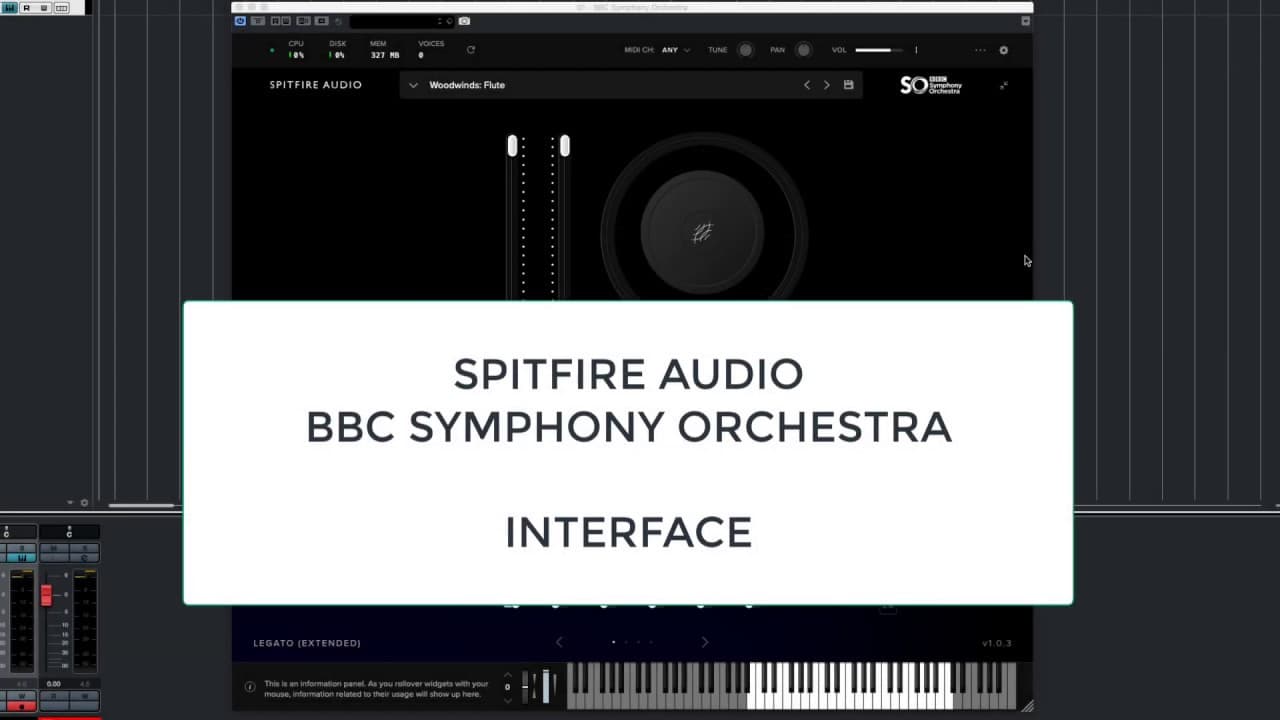Adjust the VOL slider
The image size is (1280, 720).
click(879, 50)
